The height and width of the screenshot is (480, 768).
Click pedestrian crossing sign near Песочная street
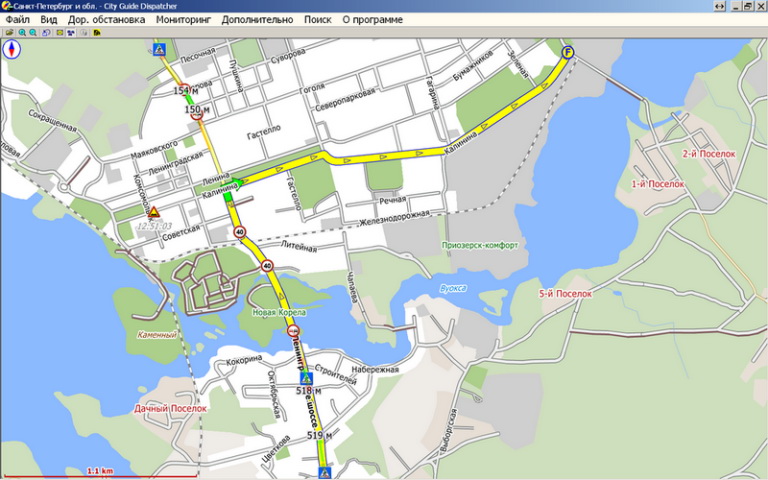[158, 49]
